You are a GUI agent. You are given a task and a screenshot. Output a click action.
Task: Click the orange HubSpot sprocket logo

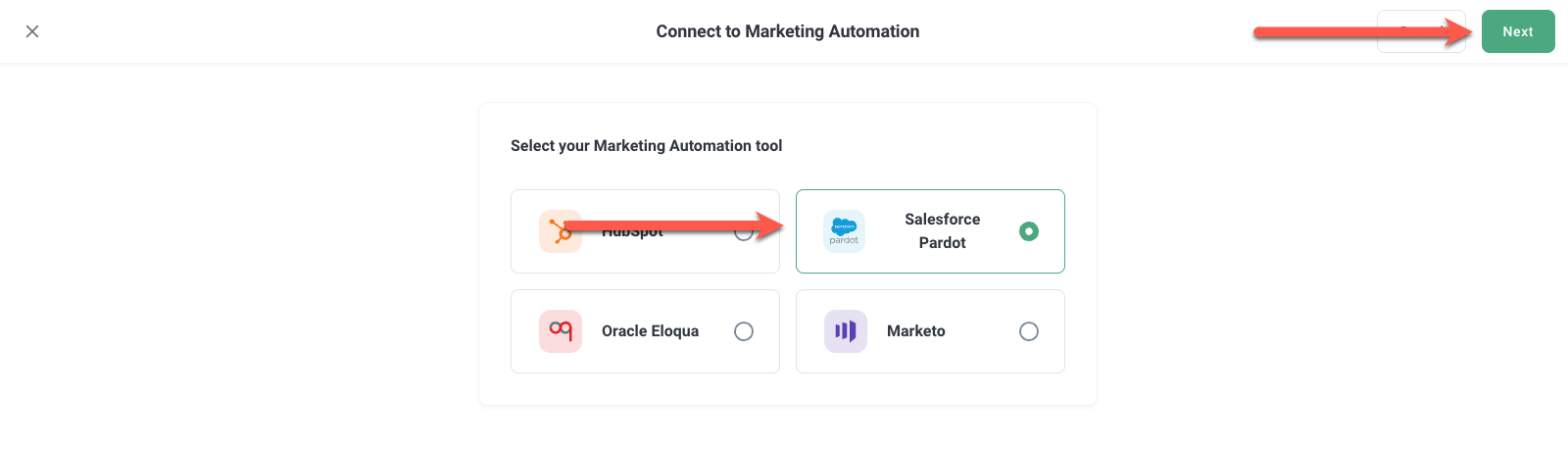[560, 231]
